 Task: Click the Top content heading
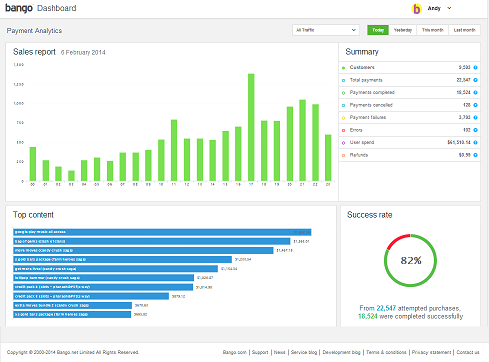pos(33,215)
